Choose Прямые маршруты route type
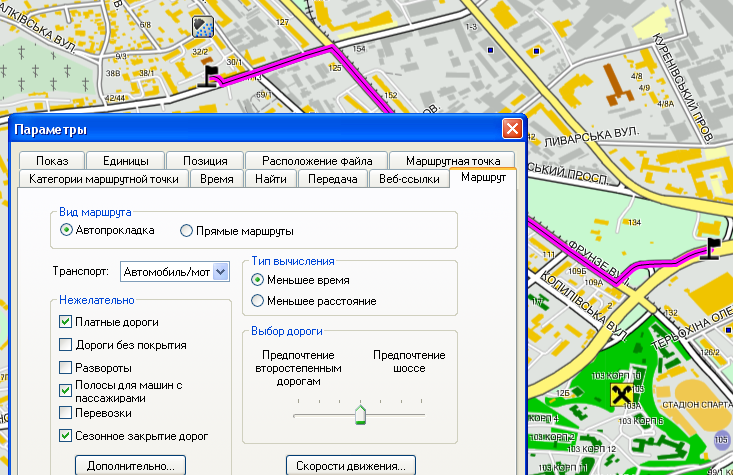The image size is (733, 475). point(186,230)
